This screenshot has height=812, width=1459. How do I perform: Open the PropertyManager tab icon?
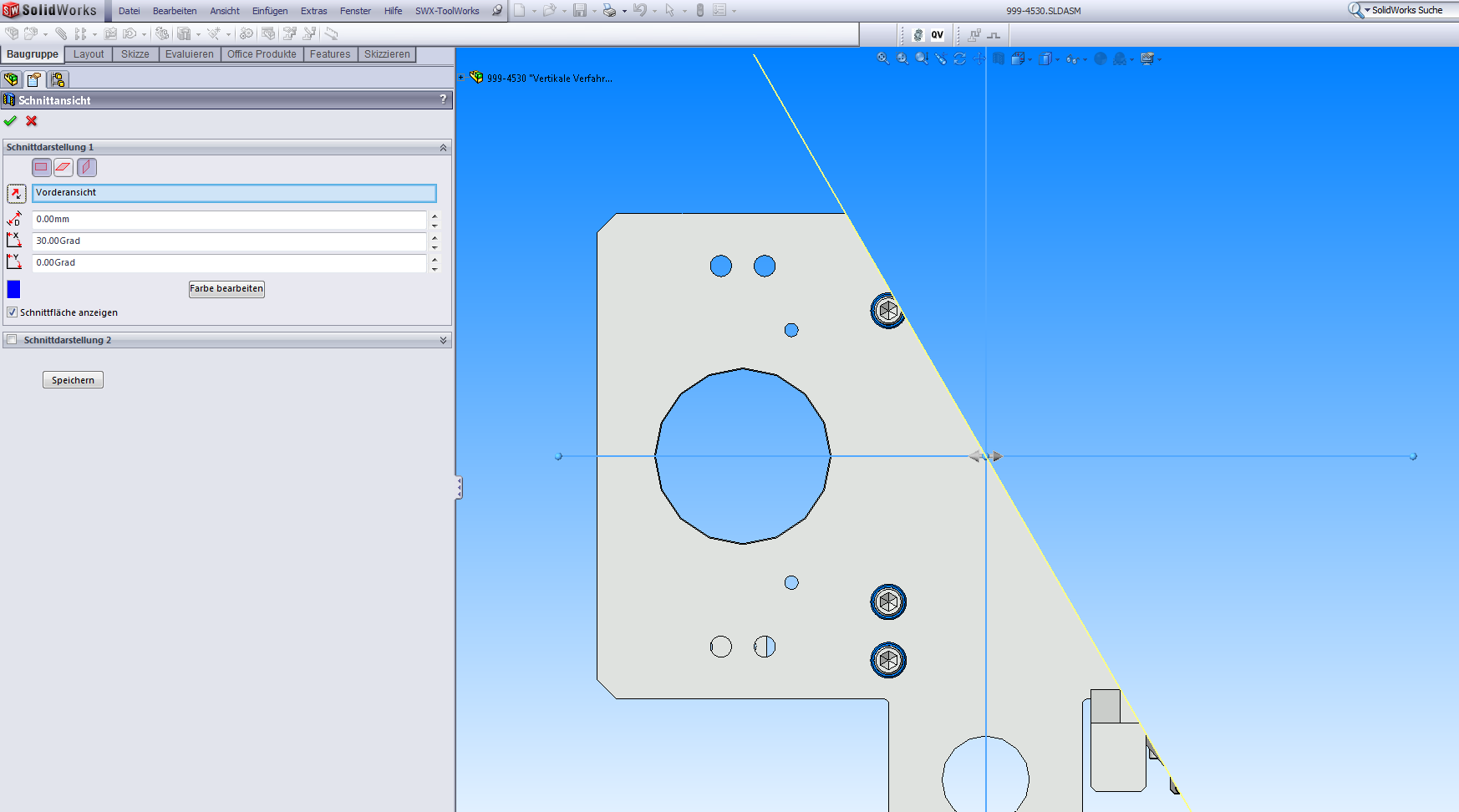tap(34, 79)
